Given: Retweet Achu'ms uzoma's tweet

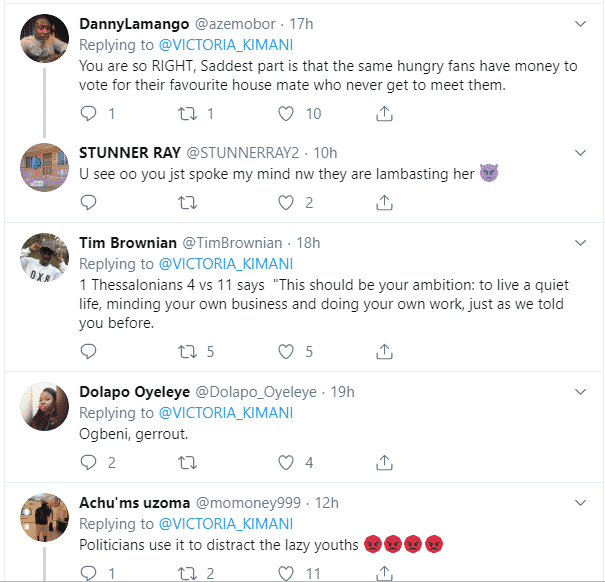Looking at the screenshot, I should click(x=187, y=573).
